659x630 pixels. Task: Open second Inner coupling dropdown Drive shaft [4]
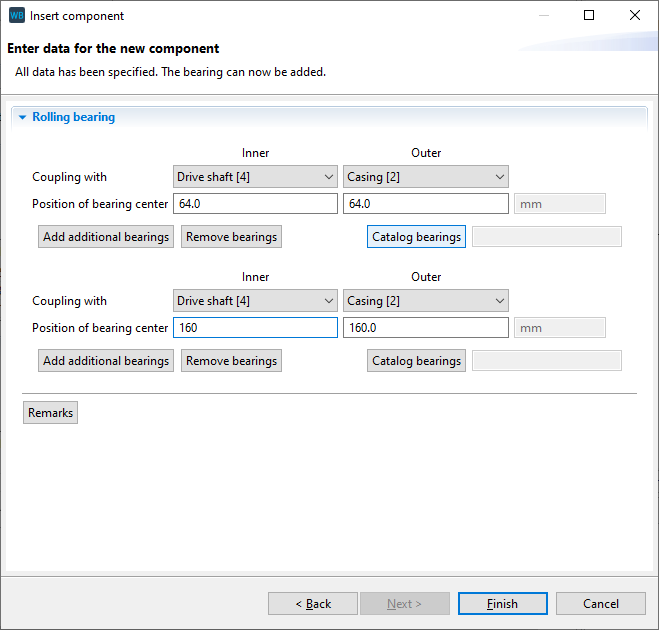coord(255,301)
